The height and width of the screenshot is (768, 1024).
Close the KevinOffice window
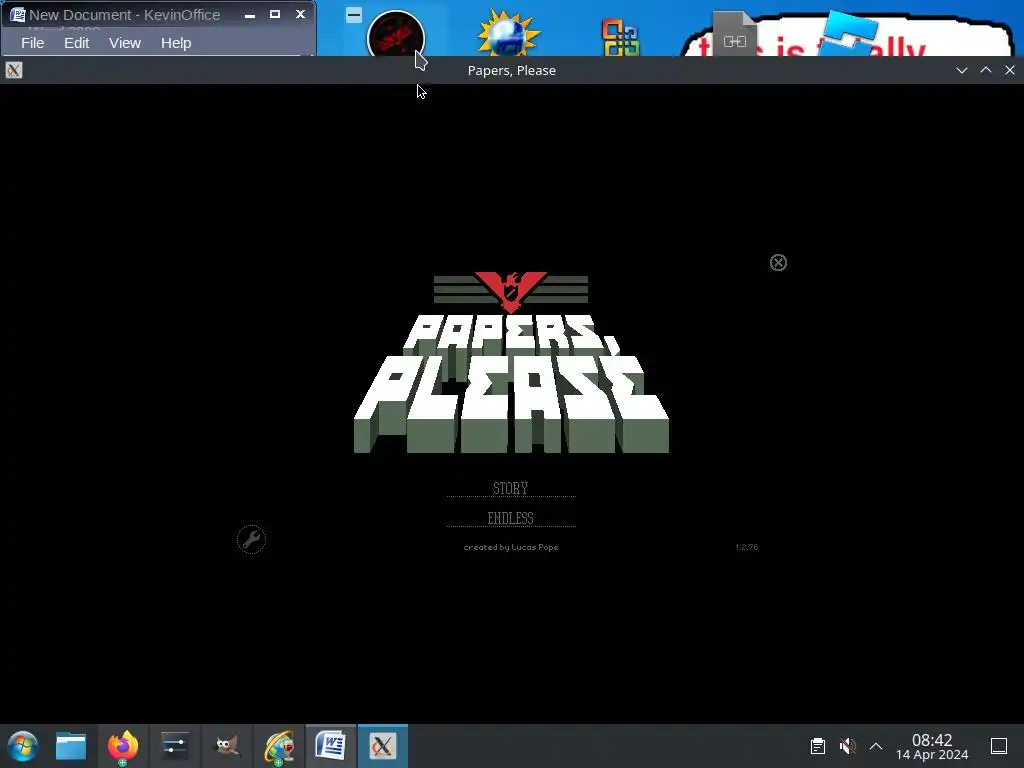pyautogui.click(x=300, y=14)
